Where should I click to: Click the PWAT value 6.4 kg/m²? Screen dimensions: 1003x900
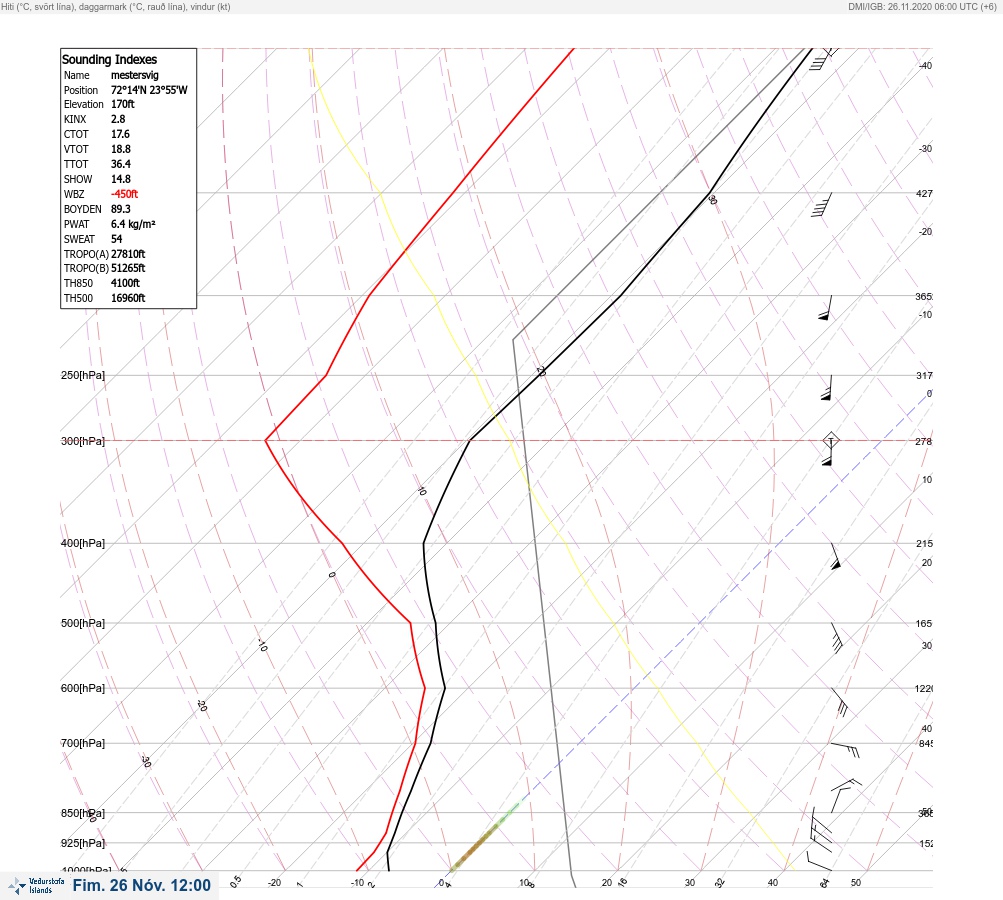[133, 224]
